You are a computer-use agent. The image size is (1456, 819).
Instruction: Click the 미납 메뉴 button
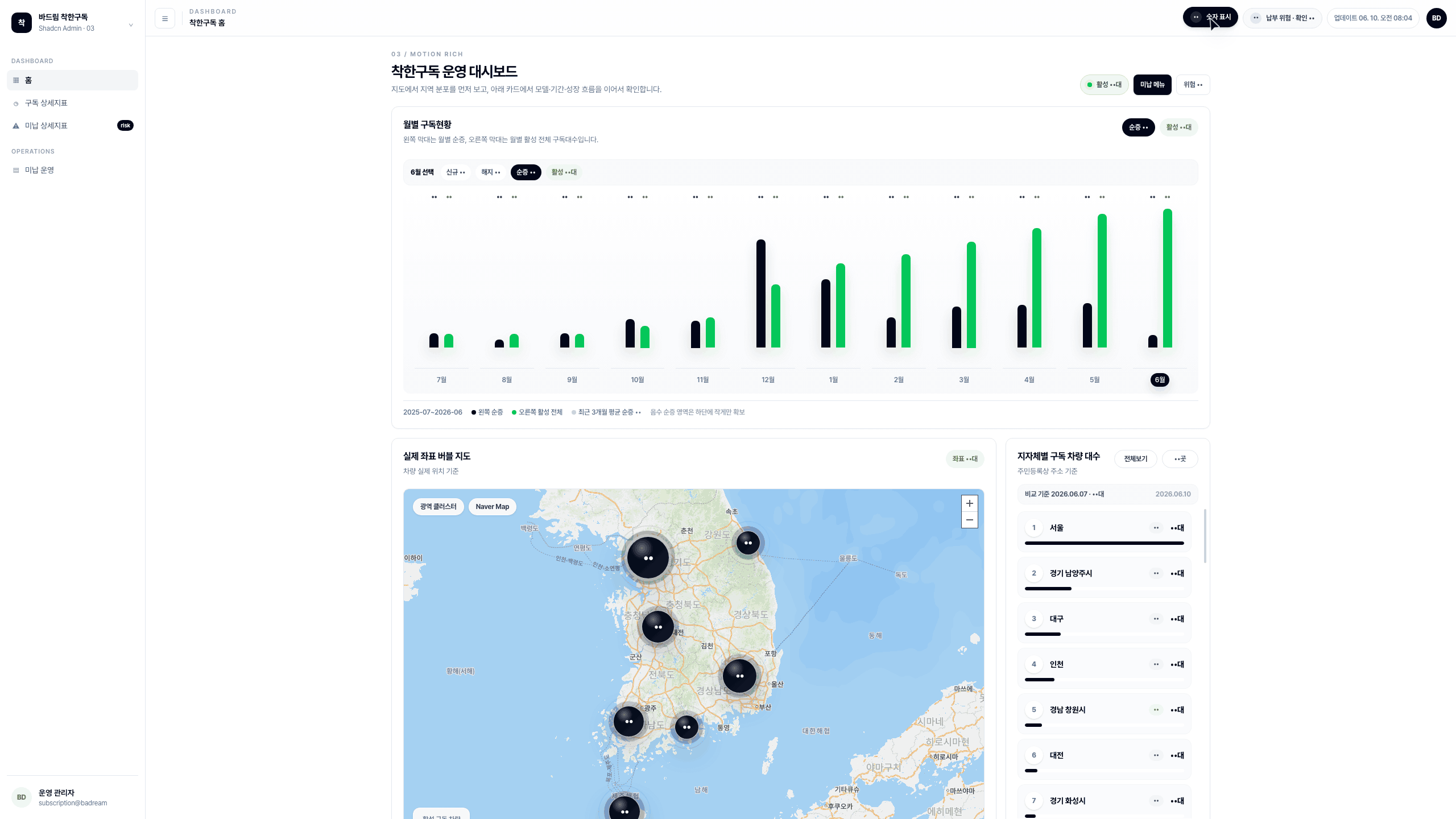(1152, 85)
